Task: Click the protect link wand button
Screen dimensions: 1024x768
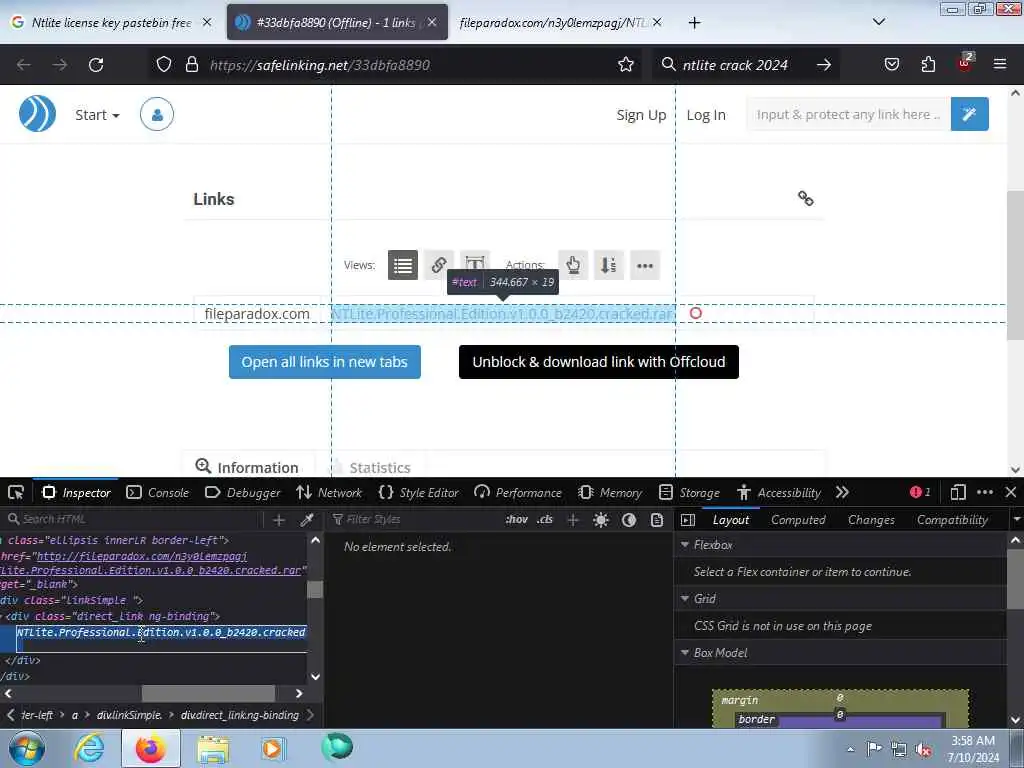Action: (x=969, y=114)
